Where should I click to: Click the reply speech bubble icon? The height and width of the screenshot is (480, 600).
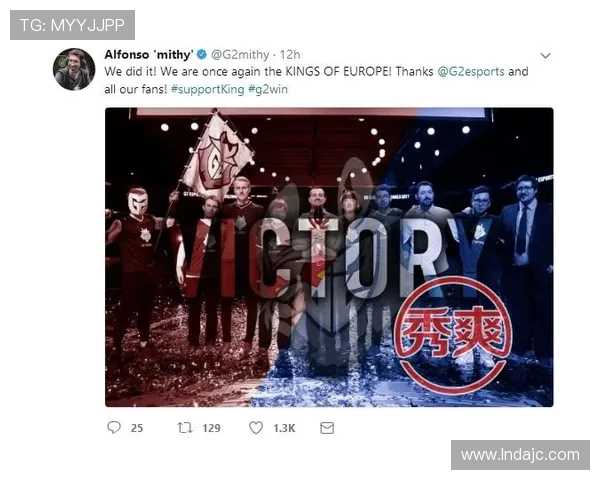click(x=114, y=427)
